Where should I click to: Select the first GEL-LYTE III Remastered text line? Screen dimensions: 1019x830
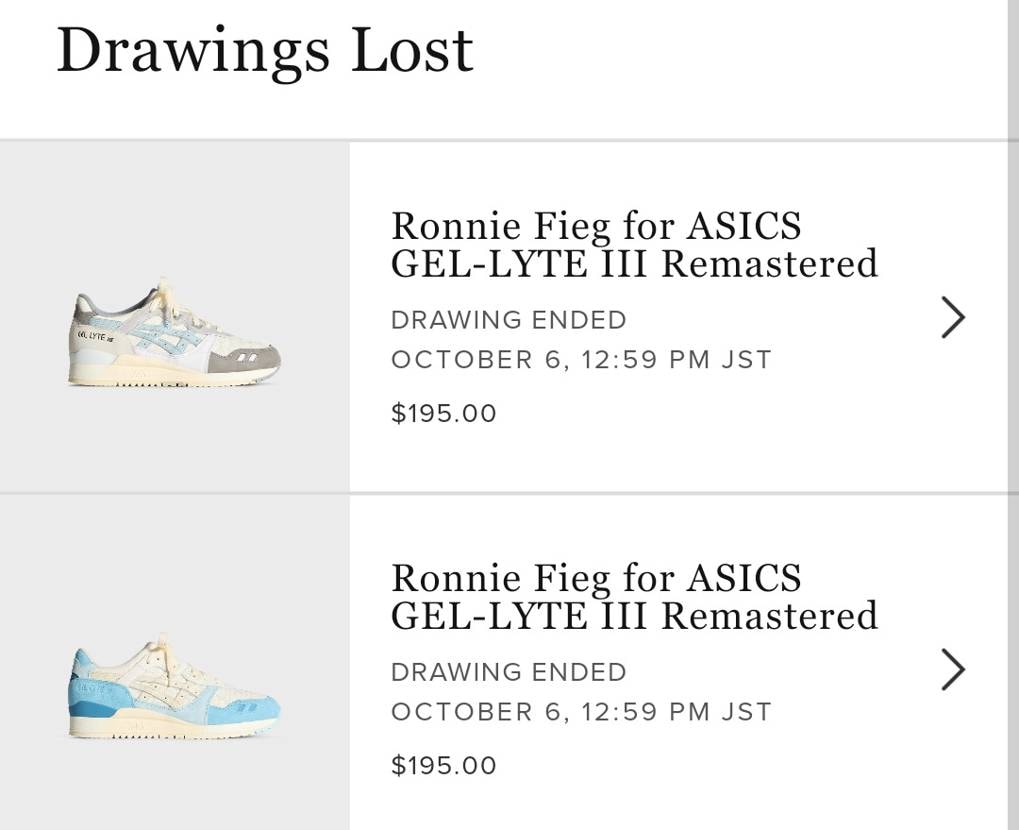pos(634,264)
